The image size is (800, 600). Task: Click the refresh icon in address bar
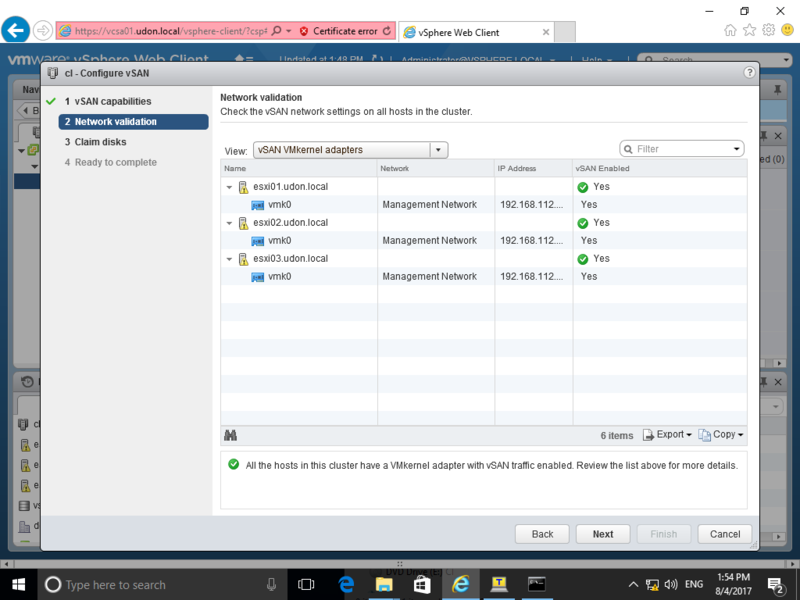[x=387, y=31]
